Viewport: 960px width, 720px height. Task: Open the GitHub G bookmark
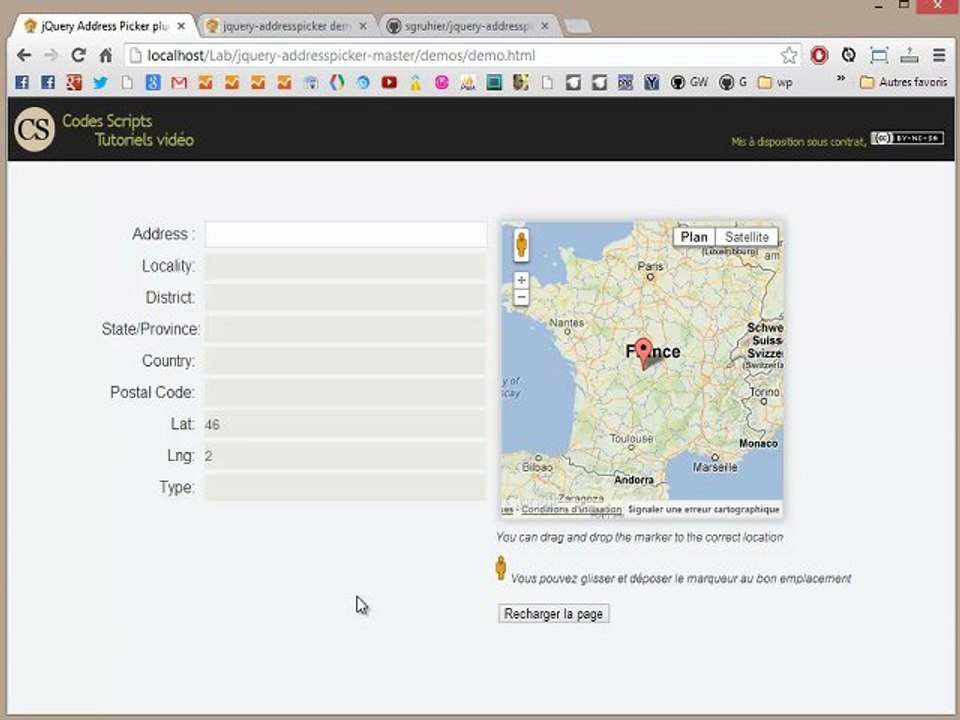pyautogui.click(x=733, y=82)
